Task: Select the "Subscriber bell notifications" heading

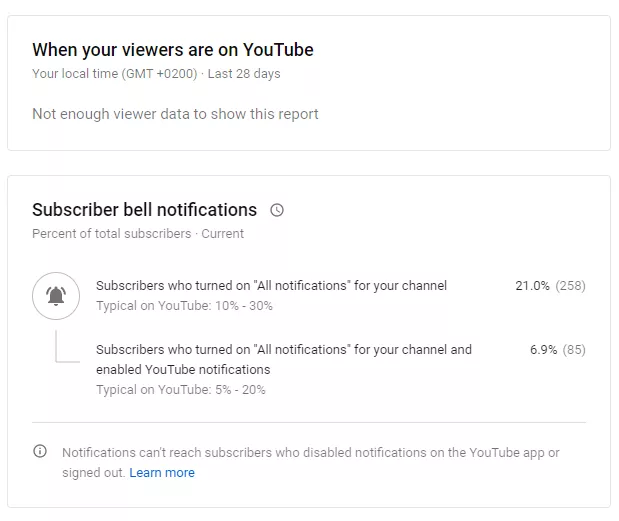Action: tap(144, 210)
